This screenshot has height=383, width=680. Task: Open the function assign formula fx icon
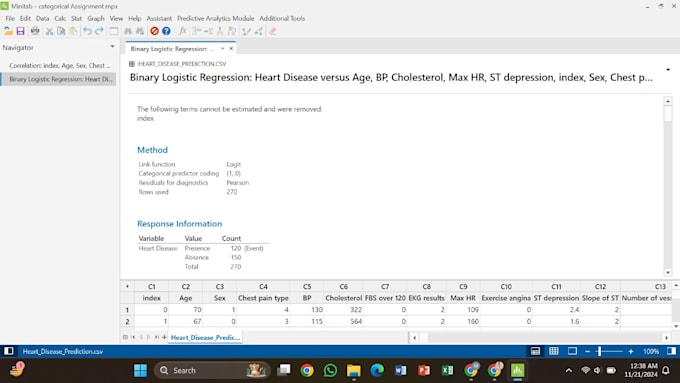pyautogui.click(x=183, y=31)
